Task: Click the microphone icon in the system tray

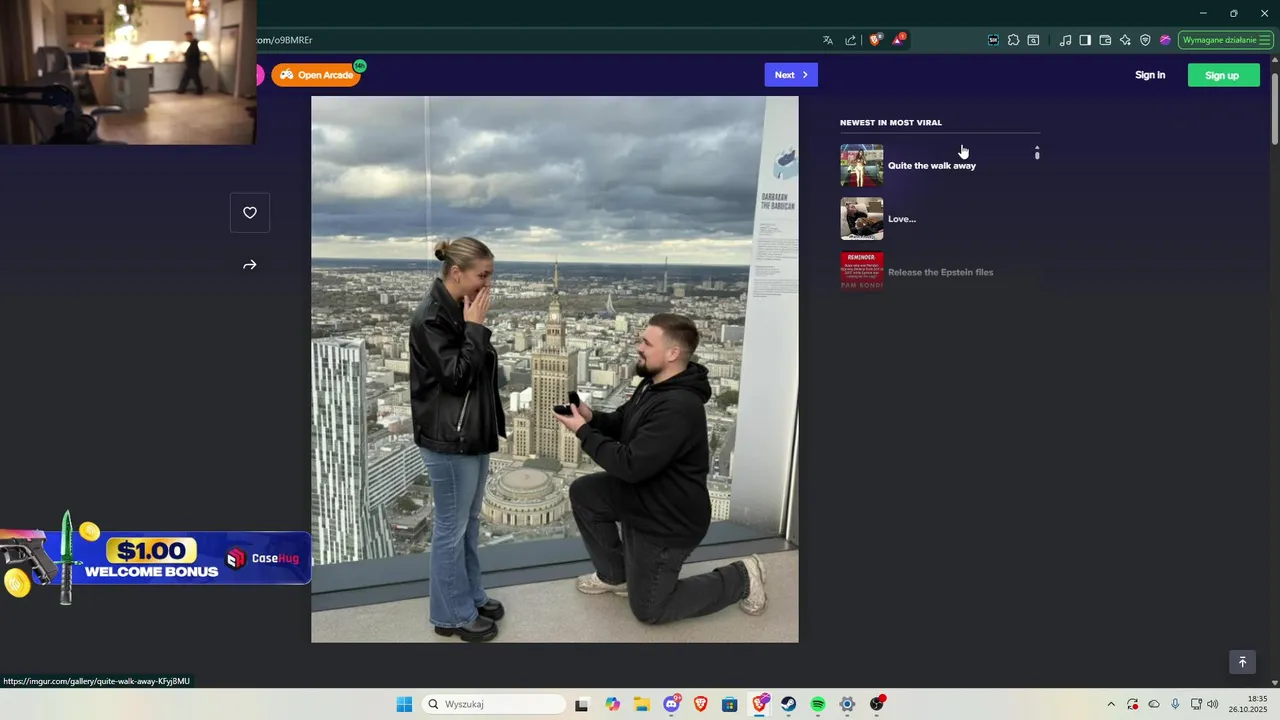Action: tap(1175, 704)
